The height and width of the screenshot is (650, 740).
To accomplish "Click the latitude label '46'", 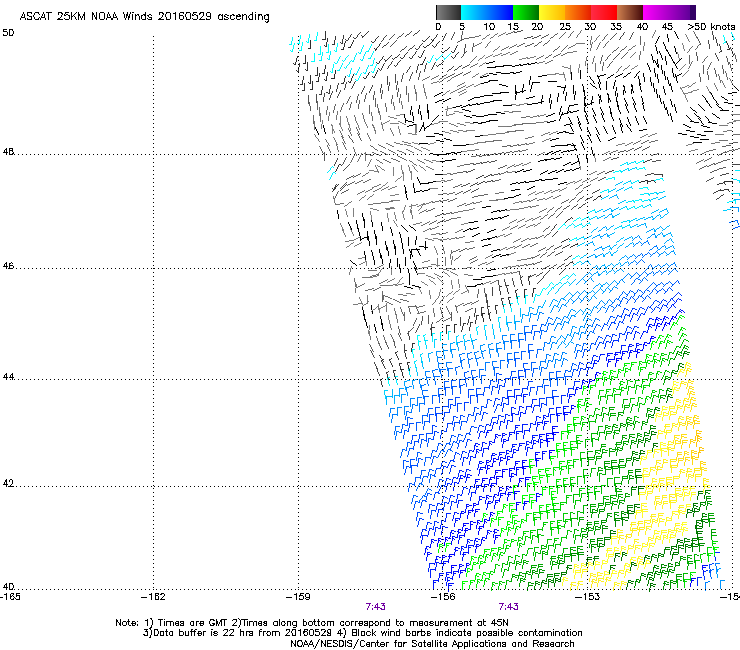I will click(8, 266).
